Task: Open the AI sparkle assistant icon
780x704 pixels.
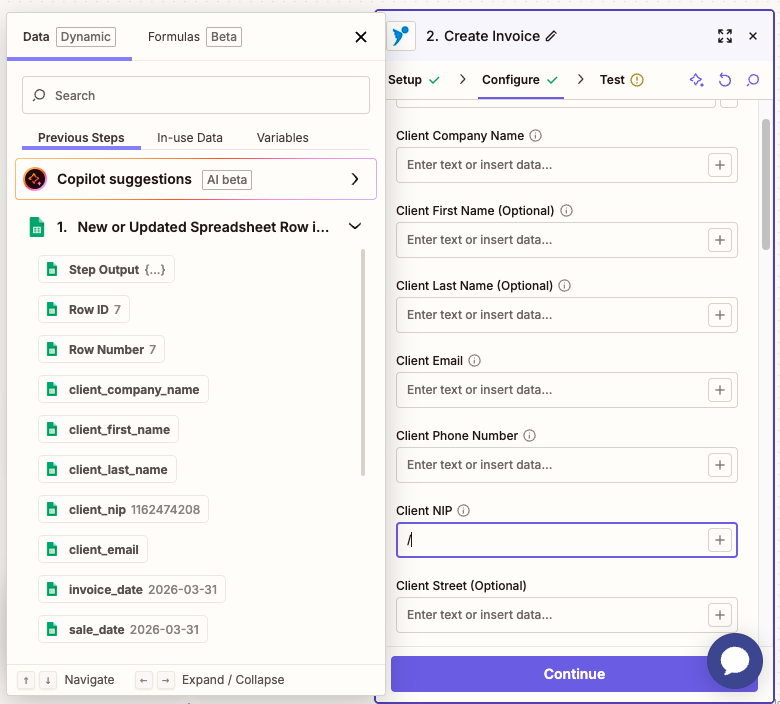Action: click(696, 80)
